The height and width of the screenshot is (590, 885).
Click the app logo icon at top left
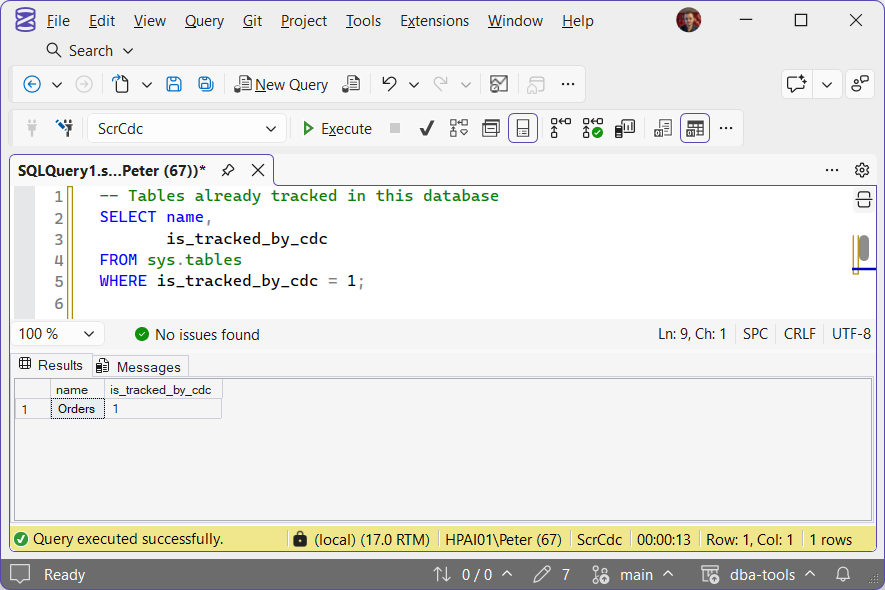point(25,21)
